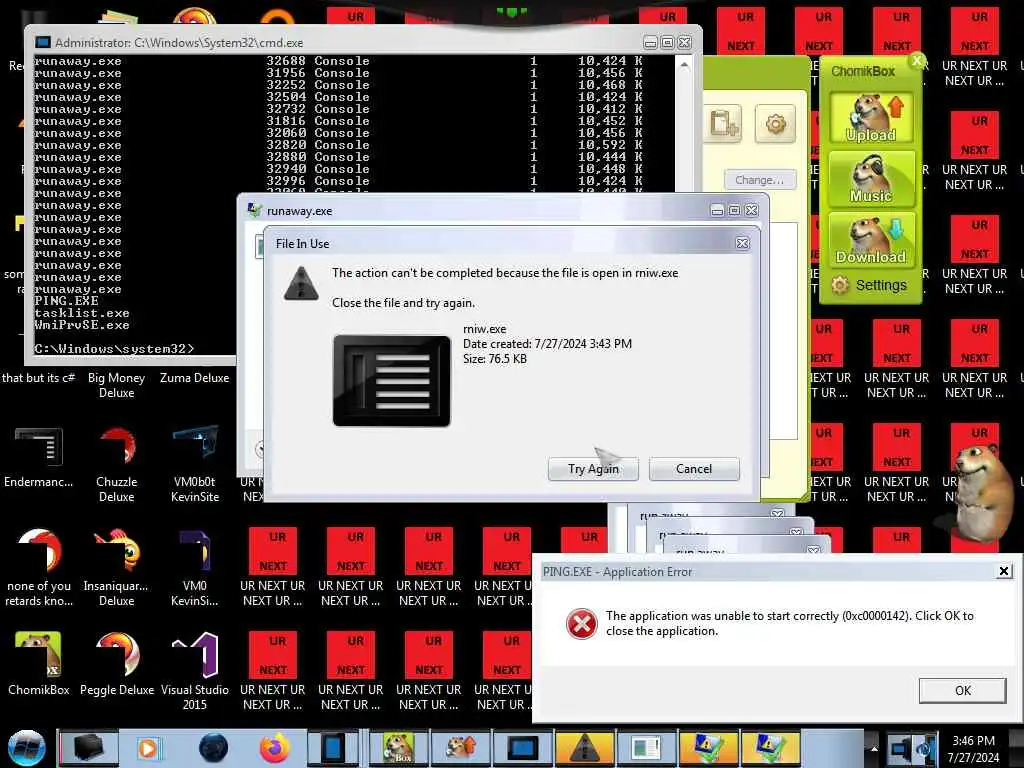Select the Peggle Deluxe desktop icon

pyautogui.click(x=116, y=665)
